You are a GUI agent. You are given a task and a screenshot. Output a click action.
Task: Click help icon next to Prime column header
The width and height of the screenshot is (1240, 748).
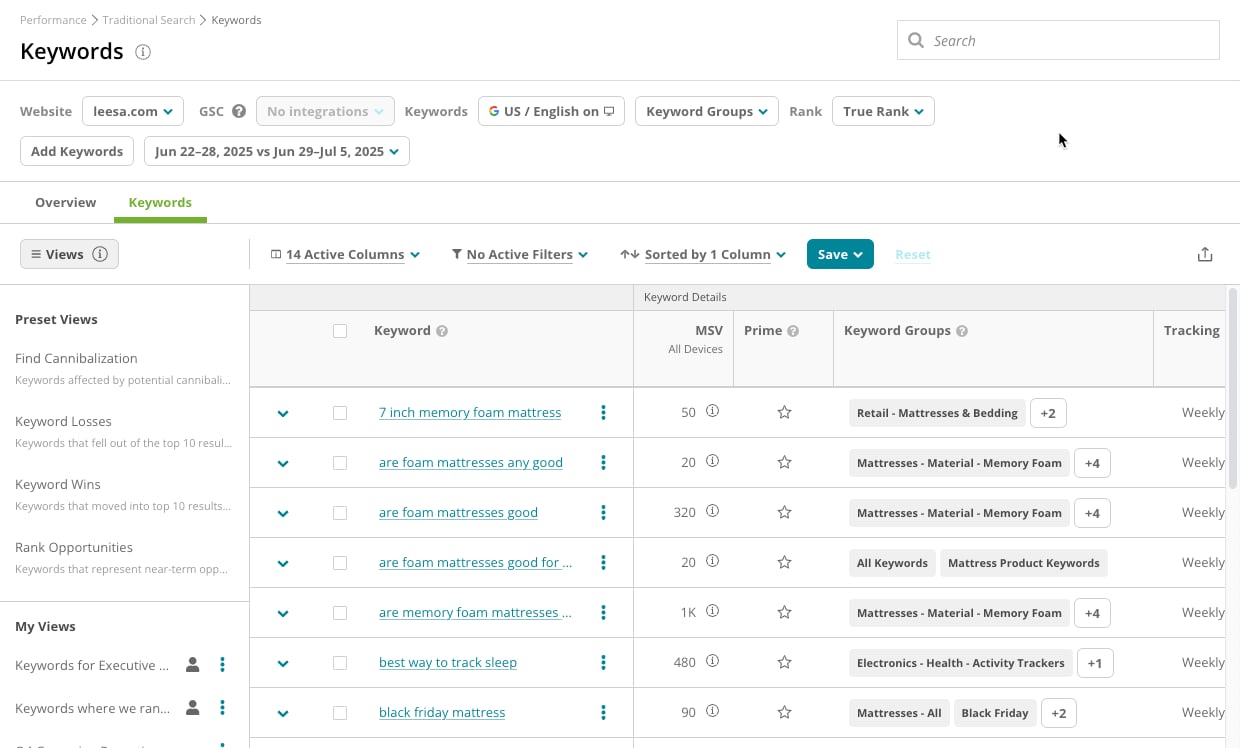tap(793, 331)
